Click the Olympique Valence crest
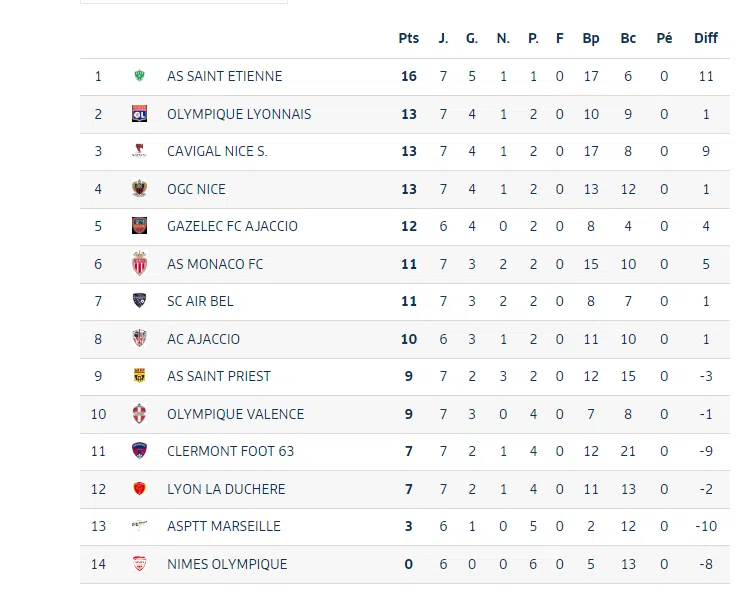Viewport: 743px width, 608px height. [140, 414]
